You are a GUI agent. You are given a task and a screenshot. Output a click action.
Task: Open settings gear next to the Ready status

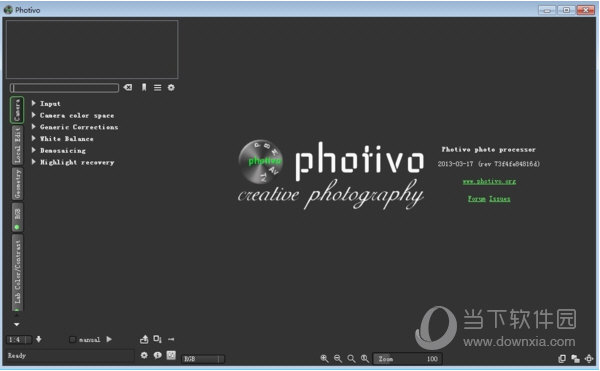click(144, 355)
